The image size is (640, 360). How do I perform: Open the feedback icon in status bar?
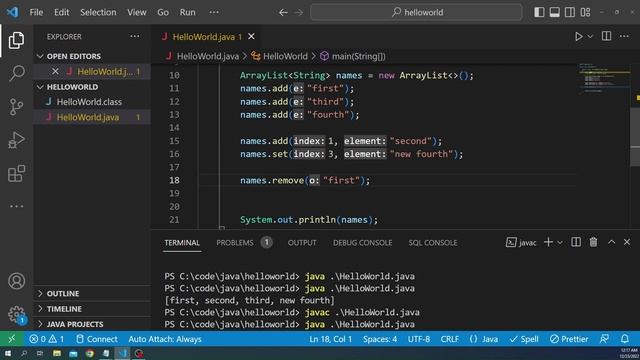point(604,339)
